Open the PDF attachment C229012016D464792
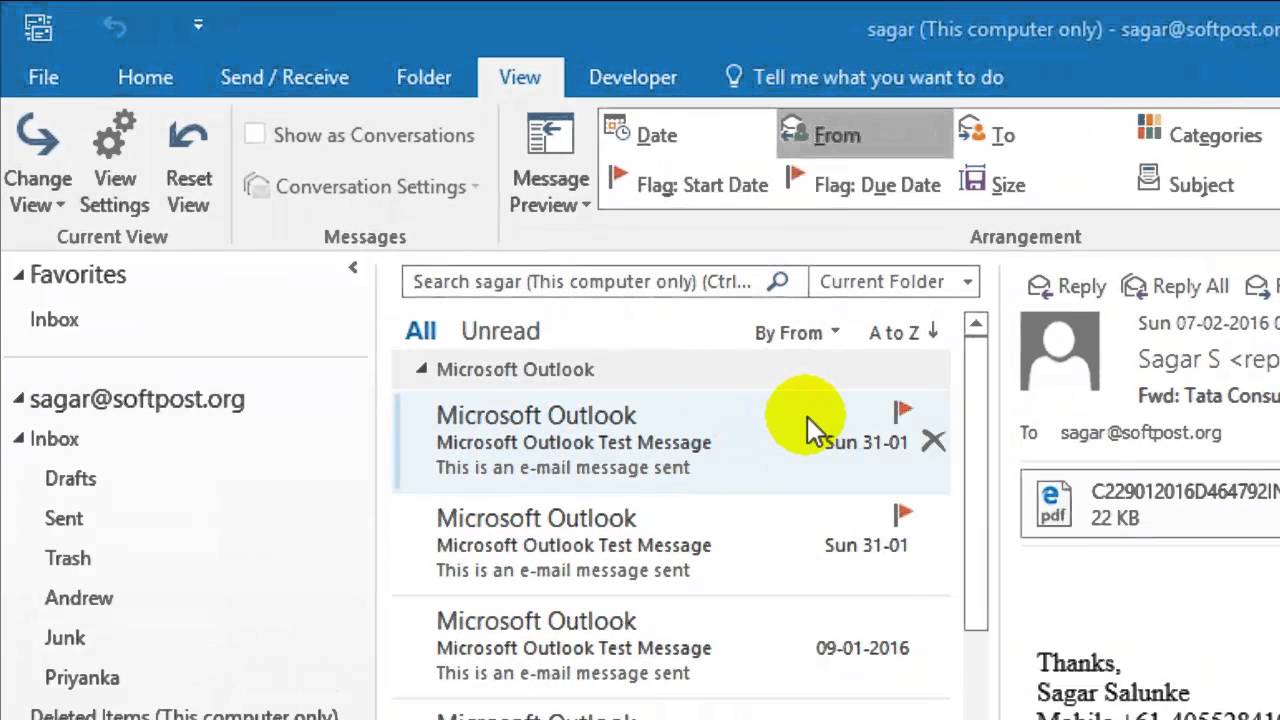Image resolution: width=1280 pixels, height=720 pixels. (1150, 504)
